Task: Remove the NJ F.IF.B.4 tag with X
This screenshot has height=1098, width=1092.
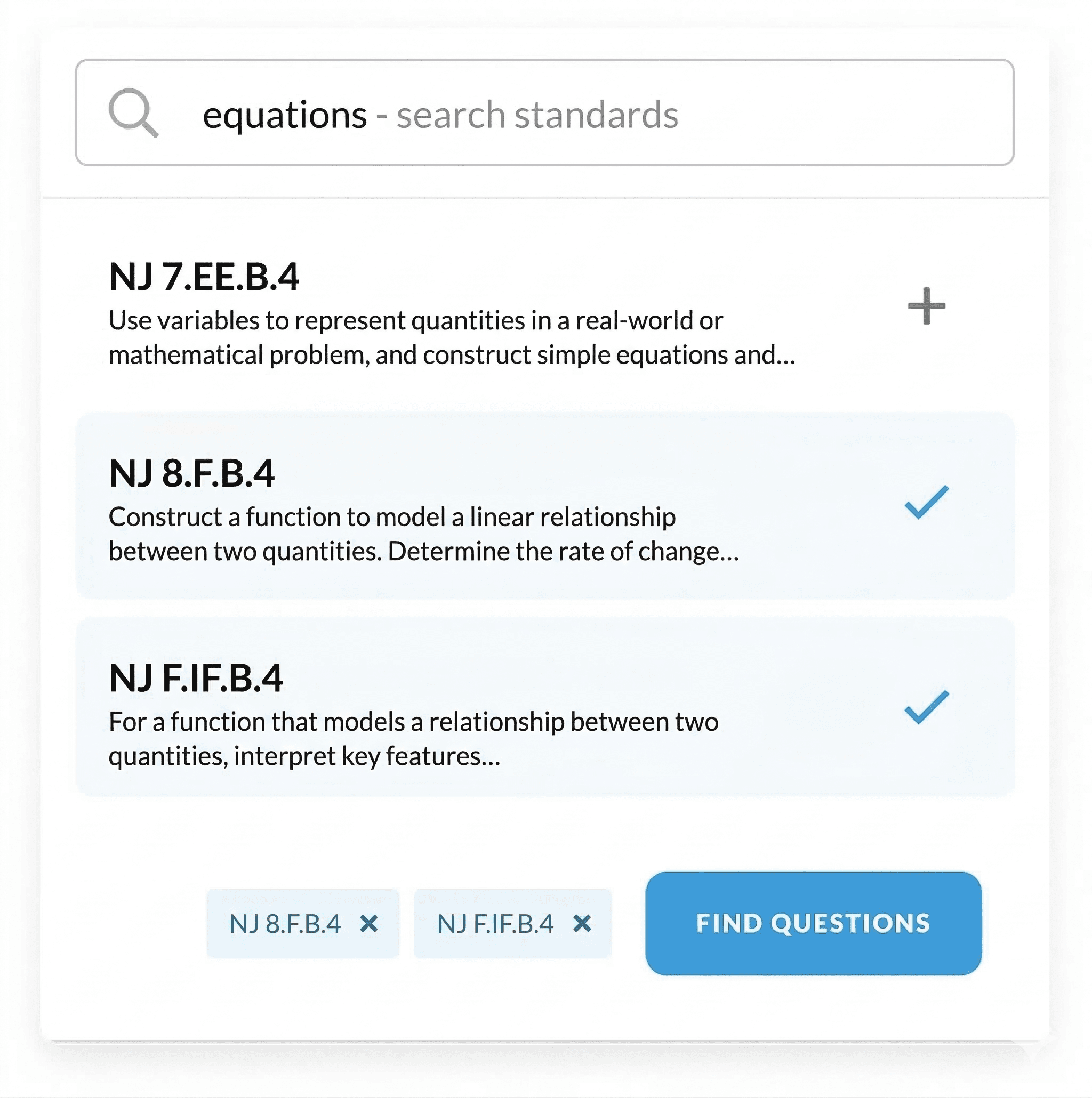Action: 582,924
